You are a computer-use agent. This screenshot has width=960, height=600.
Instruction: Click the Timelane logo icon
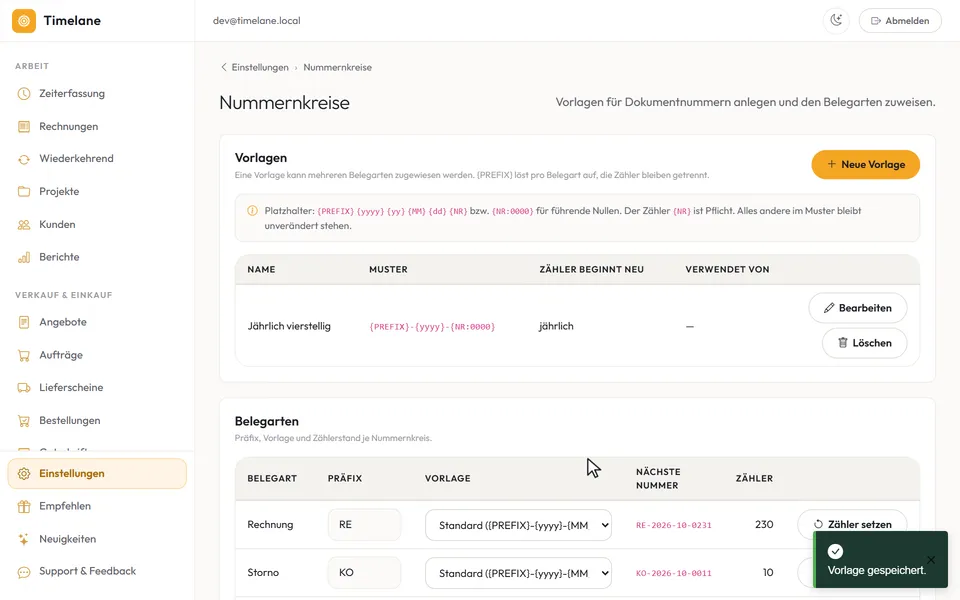pos(24,21)
